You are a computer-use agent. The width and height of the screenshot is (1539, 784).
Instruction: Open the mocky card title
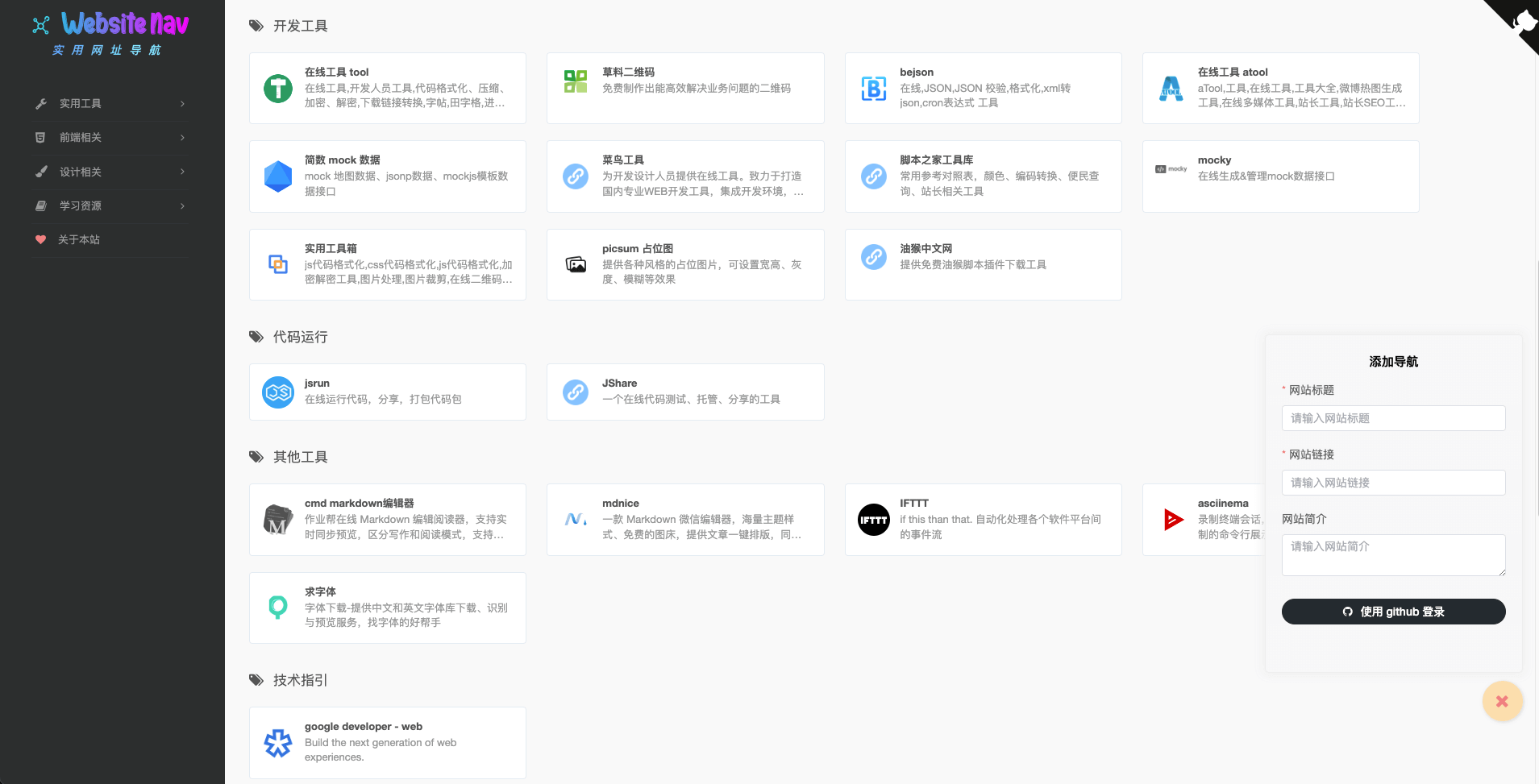point(1214,160)
